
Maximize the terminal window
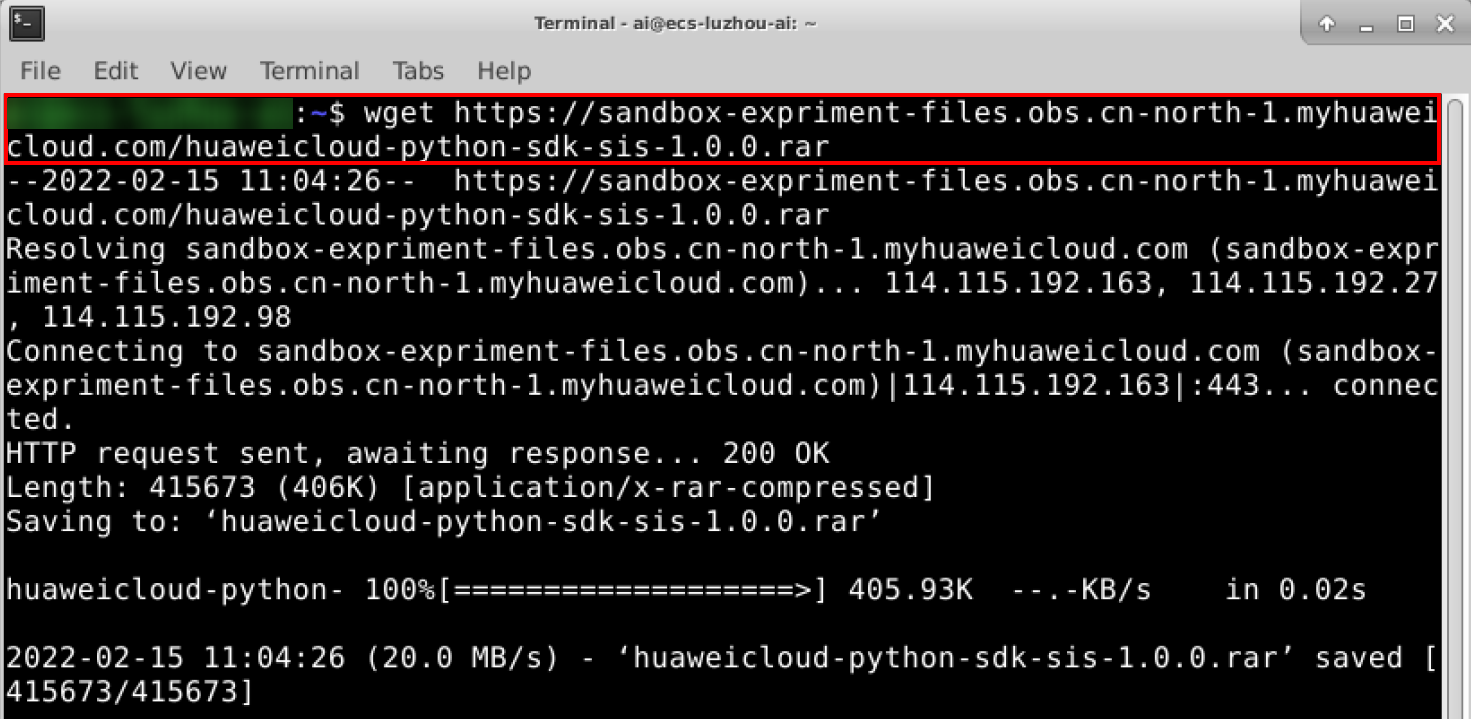pos(1406,23)
